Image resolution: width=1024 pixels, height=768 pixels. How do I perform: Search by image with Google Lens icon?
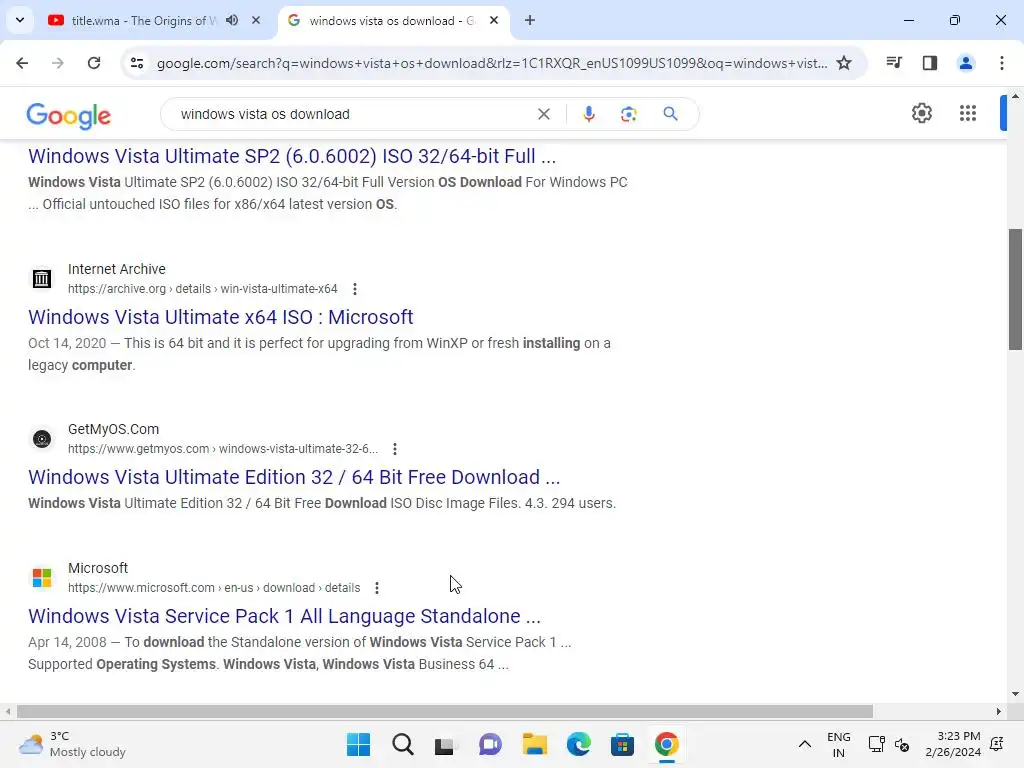coord(628,114)
